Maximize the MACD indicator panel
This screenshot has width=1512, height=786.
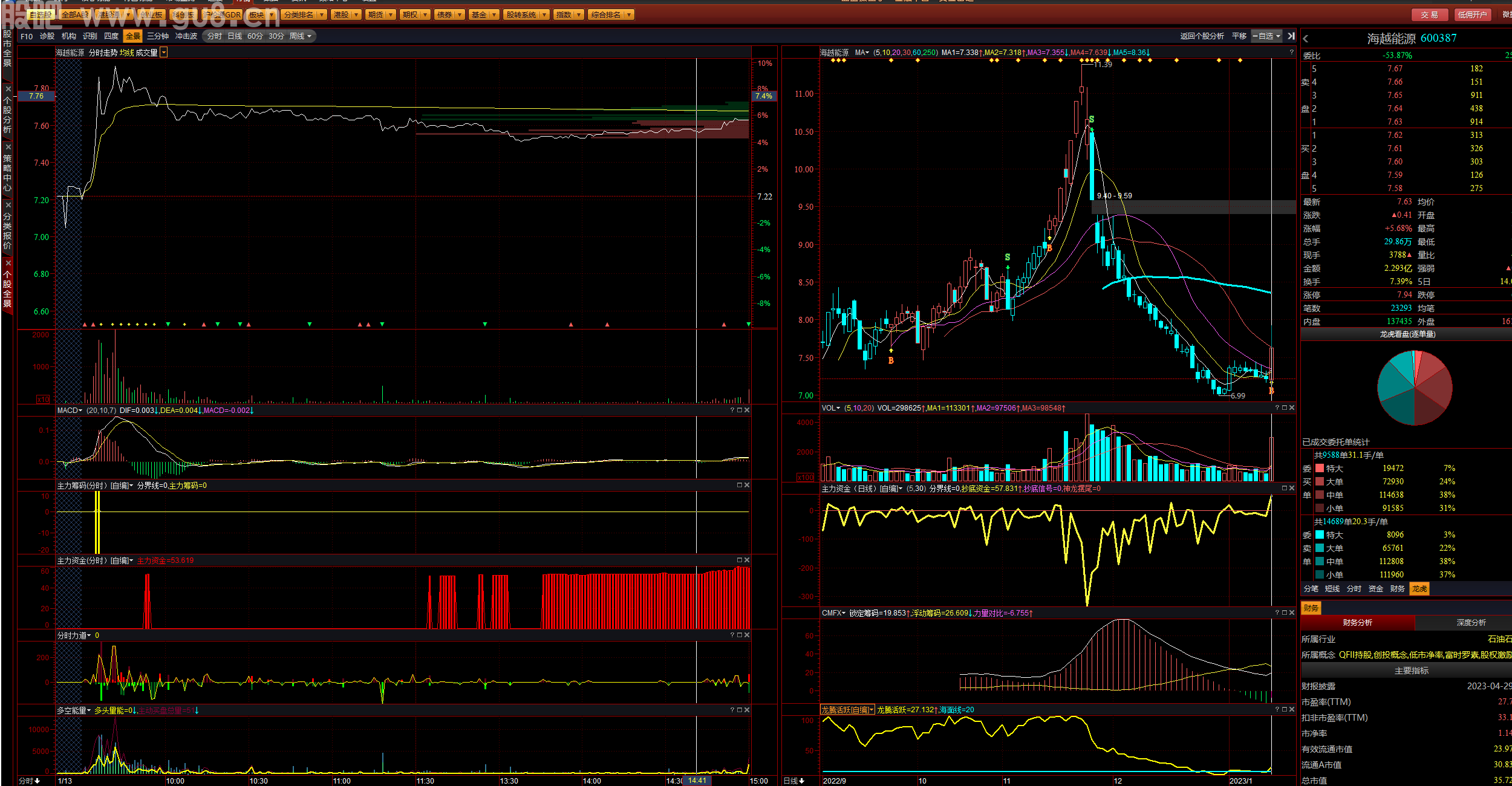740,410
